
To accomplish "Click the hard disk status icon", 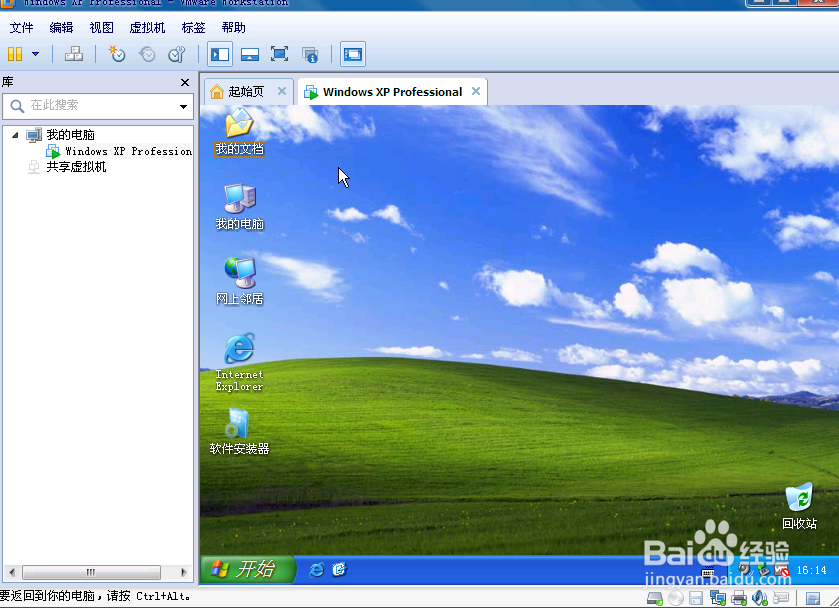I will 655,598.
